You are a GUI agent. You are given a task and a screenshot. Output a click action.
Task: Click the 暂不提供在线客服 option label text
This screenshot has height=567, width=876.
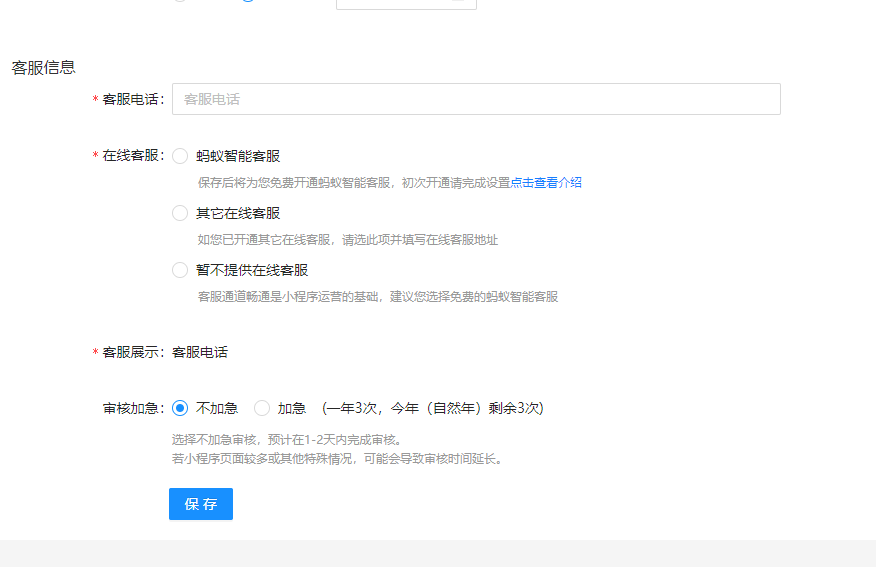pos(252,270)
